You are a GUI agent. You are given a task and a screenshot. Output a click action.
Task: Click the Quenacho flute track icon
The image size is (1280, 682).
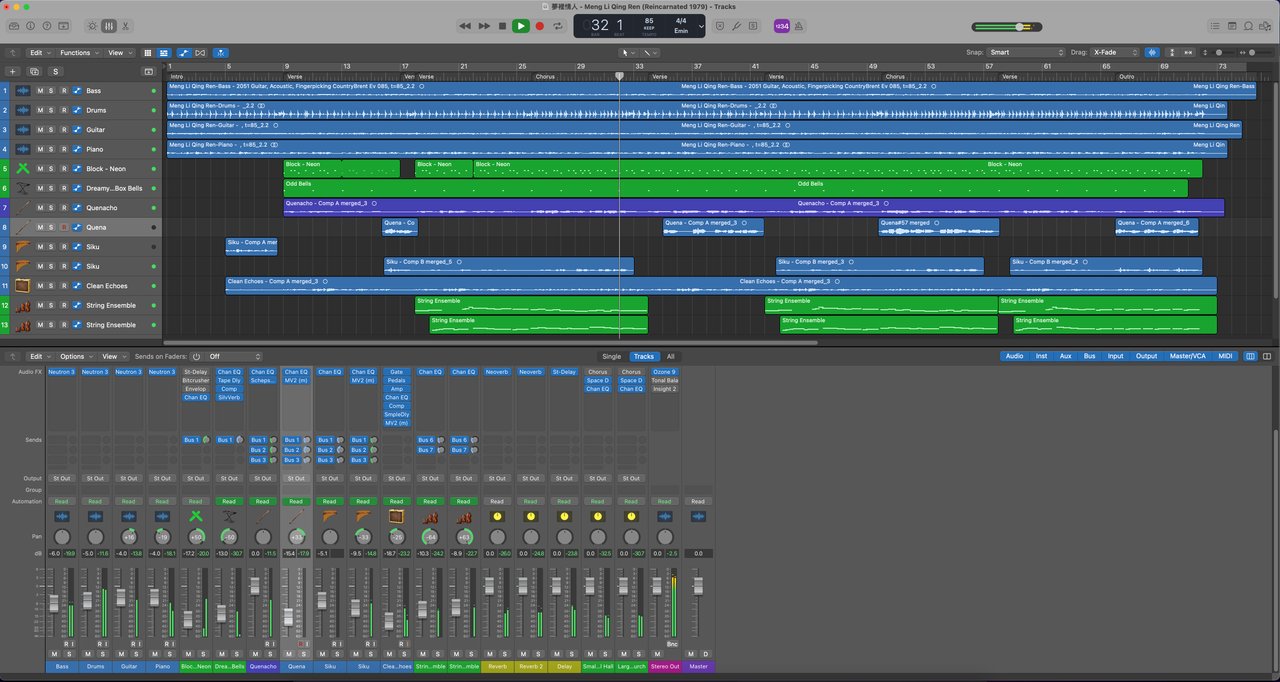tap(23, 208)
